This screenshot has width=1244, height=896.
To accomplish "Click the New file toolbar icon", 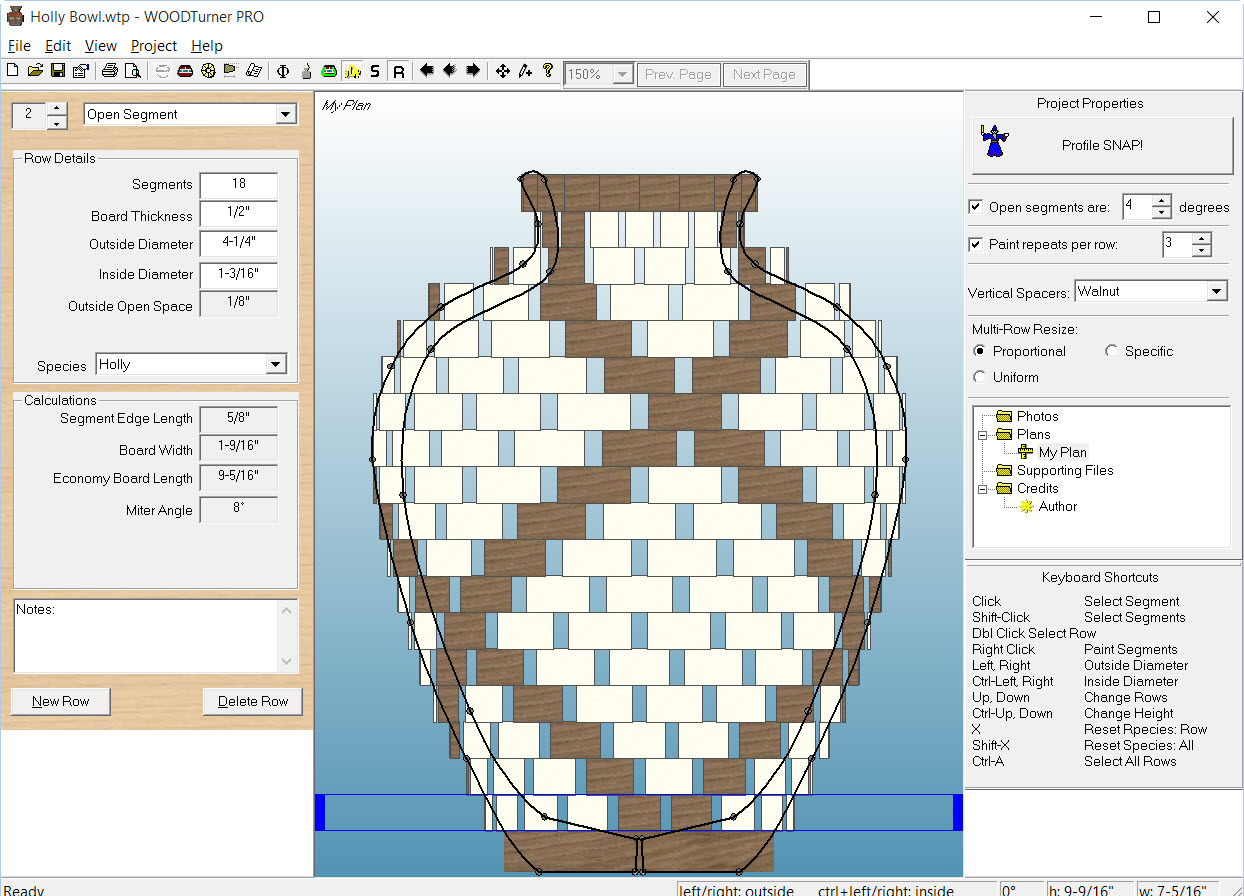I will click(12, 71).
